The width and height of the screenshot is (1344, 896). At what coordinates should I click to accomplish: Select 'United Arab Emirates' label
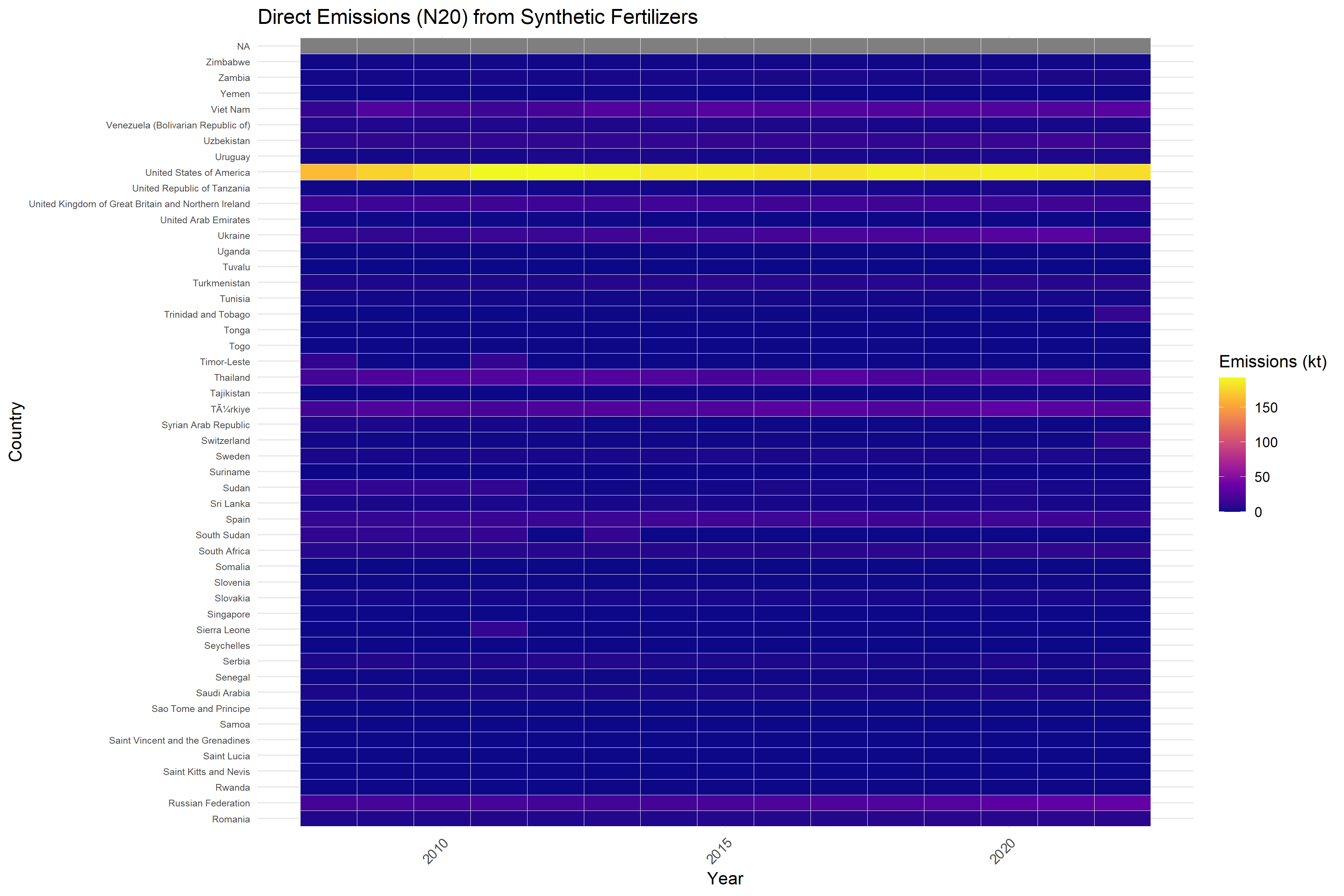[205, 220]
